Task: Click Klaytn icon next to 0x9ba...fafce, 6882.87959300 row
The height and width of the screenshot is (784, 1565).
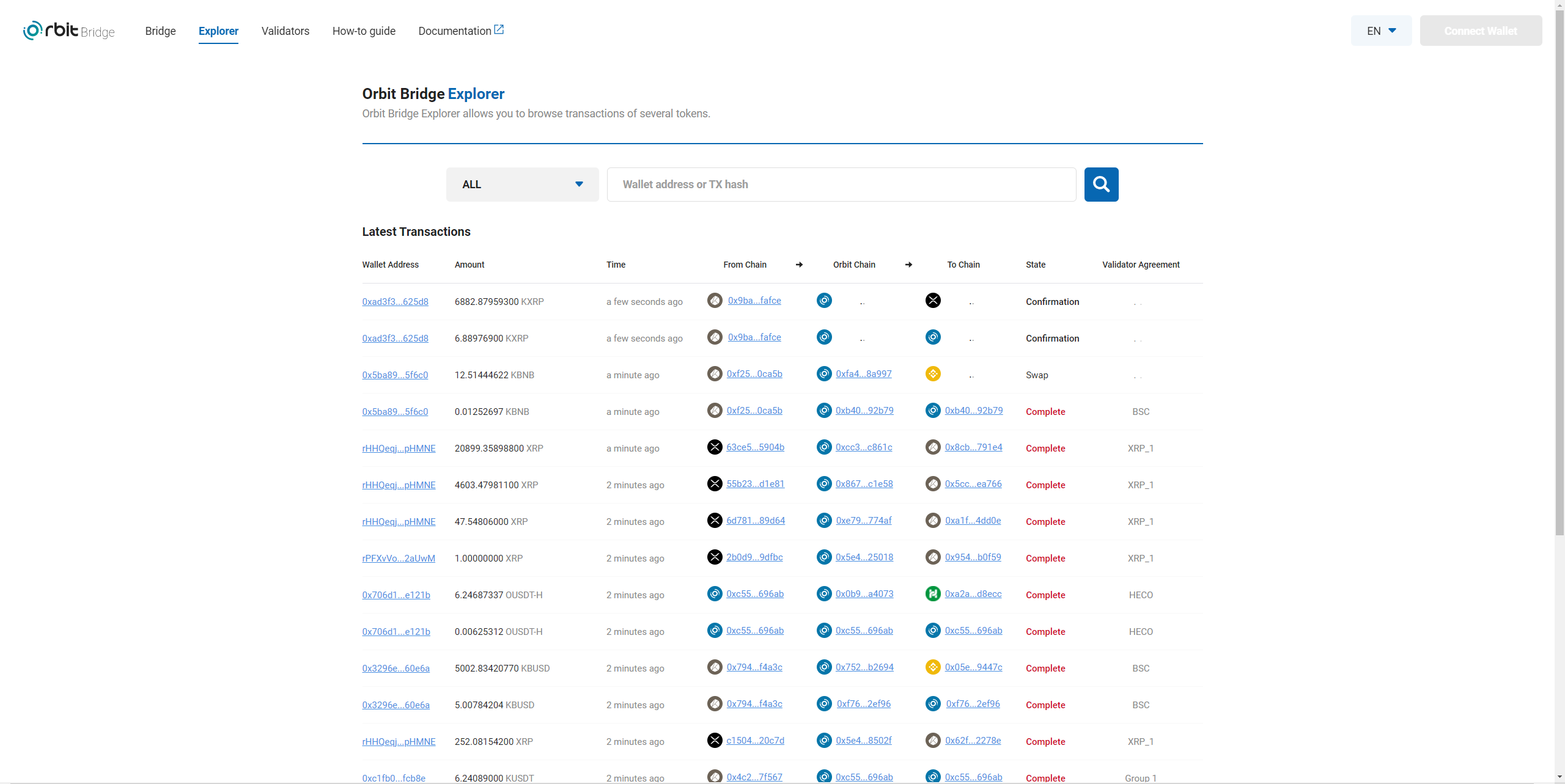Action: click(715, 301)
